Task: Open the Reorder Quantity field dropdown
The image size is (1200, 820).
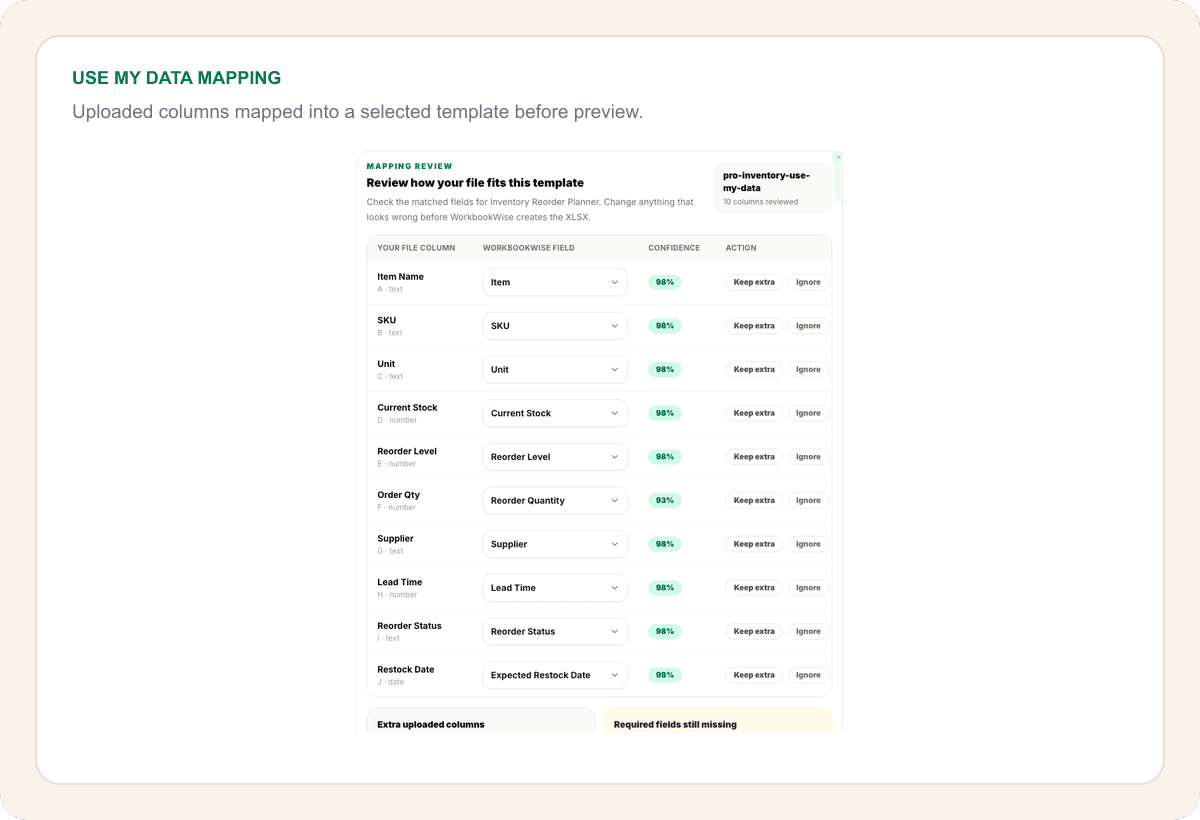Action: point(555,500)
